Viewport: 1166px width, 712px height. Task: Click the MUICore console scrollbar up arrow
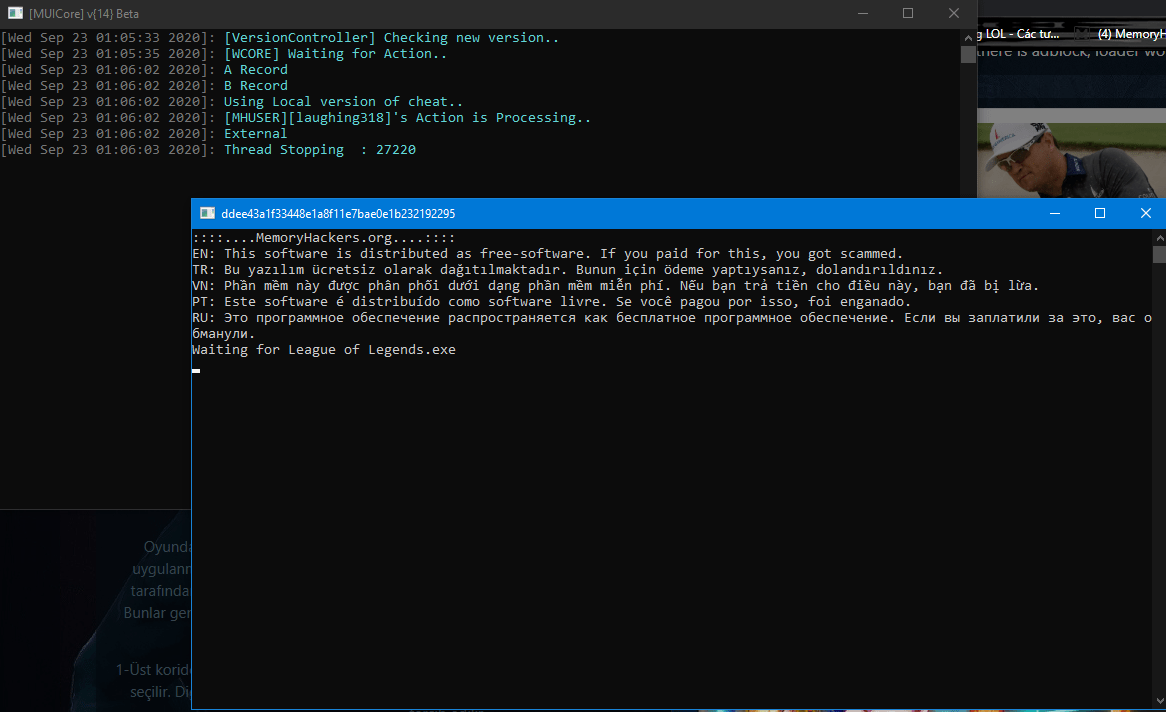click(x=967, y=37)
